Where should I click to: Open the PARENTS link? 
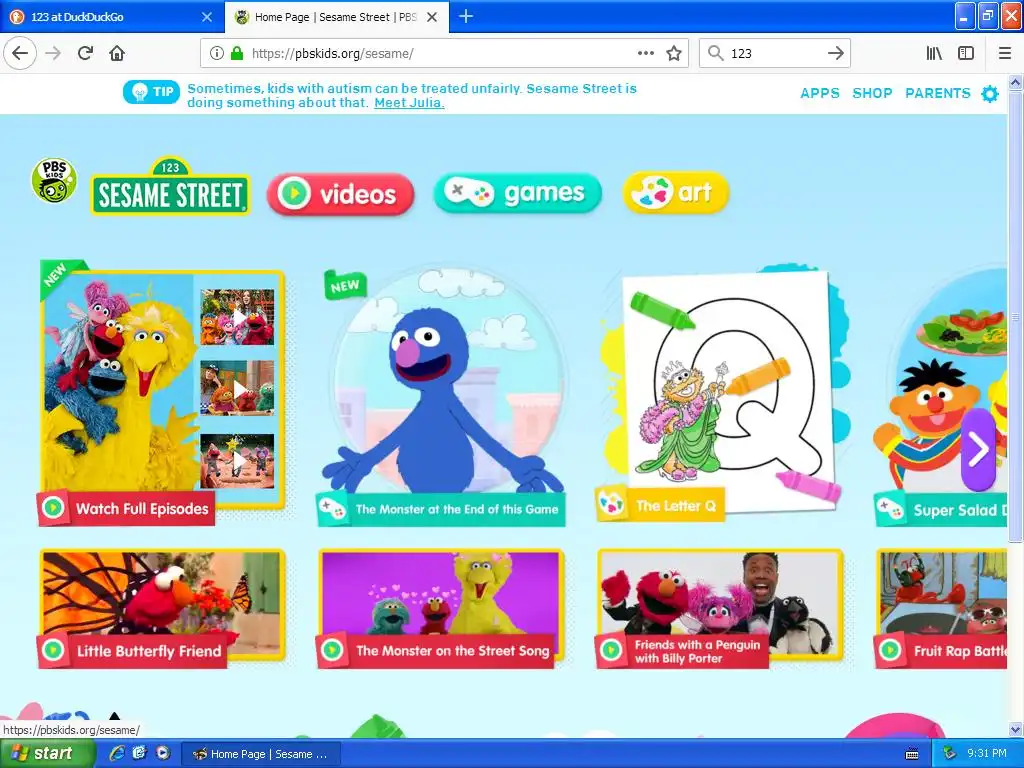click(x=938, y=93)
